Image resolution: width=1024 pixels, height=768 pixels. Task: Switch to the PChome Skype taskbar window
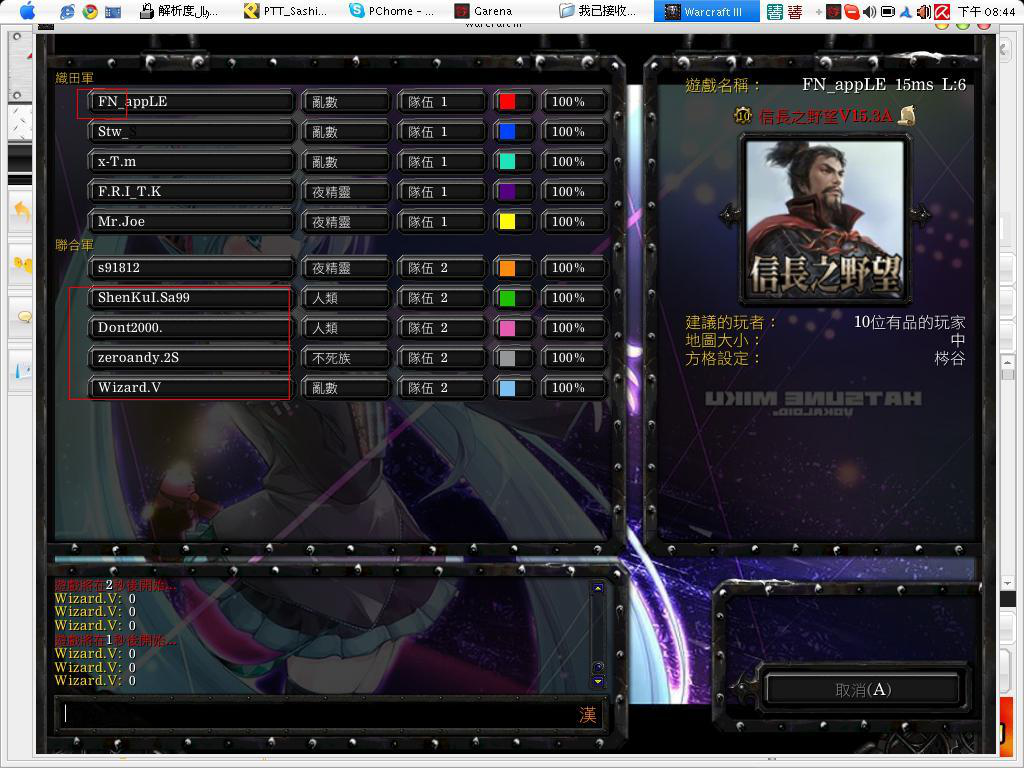click(391, 11)
